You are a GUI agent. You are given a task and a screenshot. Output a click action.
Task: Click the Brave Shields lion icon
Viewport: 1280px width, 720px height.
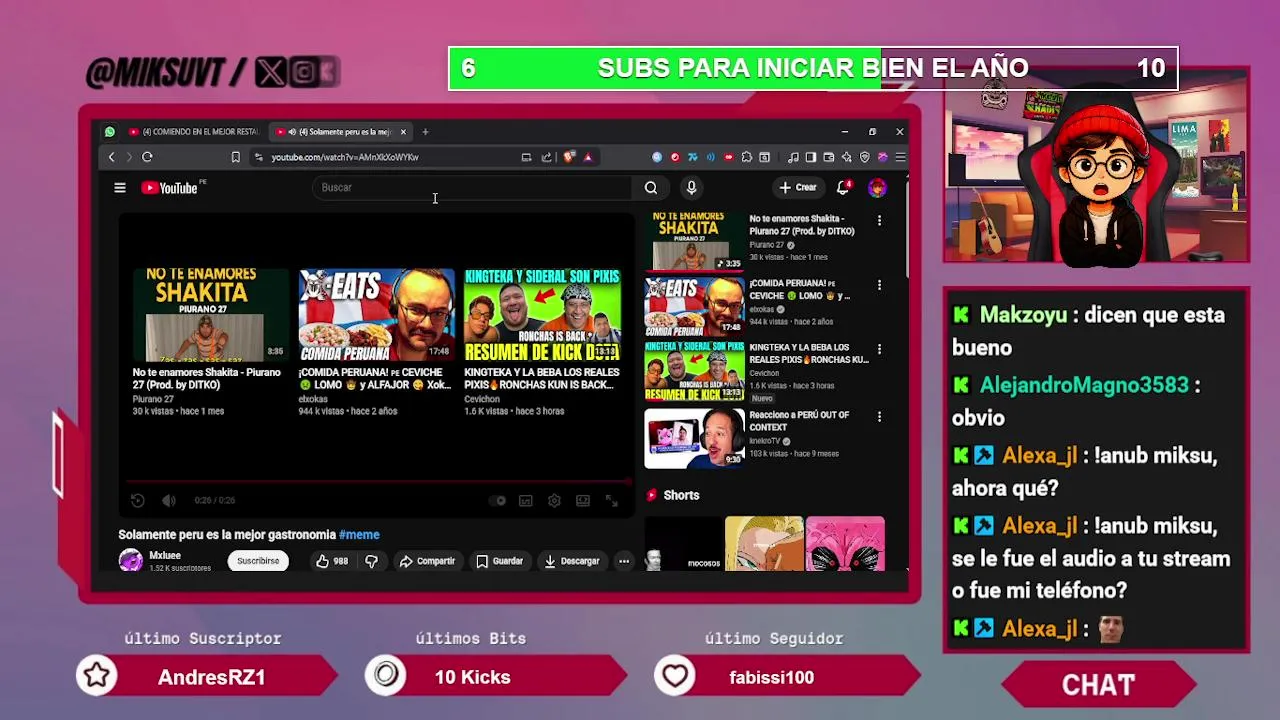[569, 157]
